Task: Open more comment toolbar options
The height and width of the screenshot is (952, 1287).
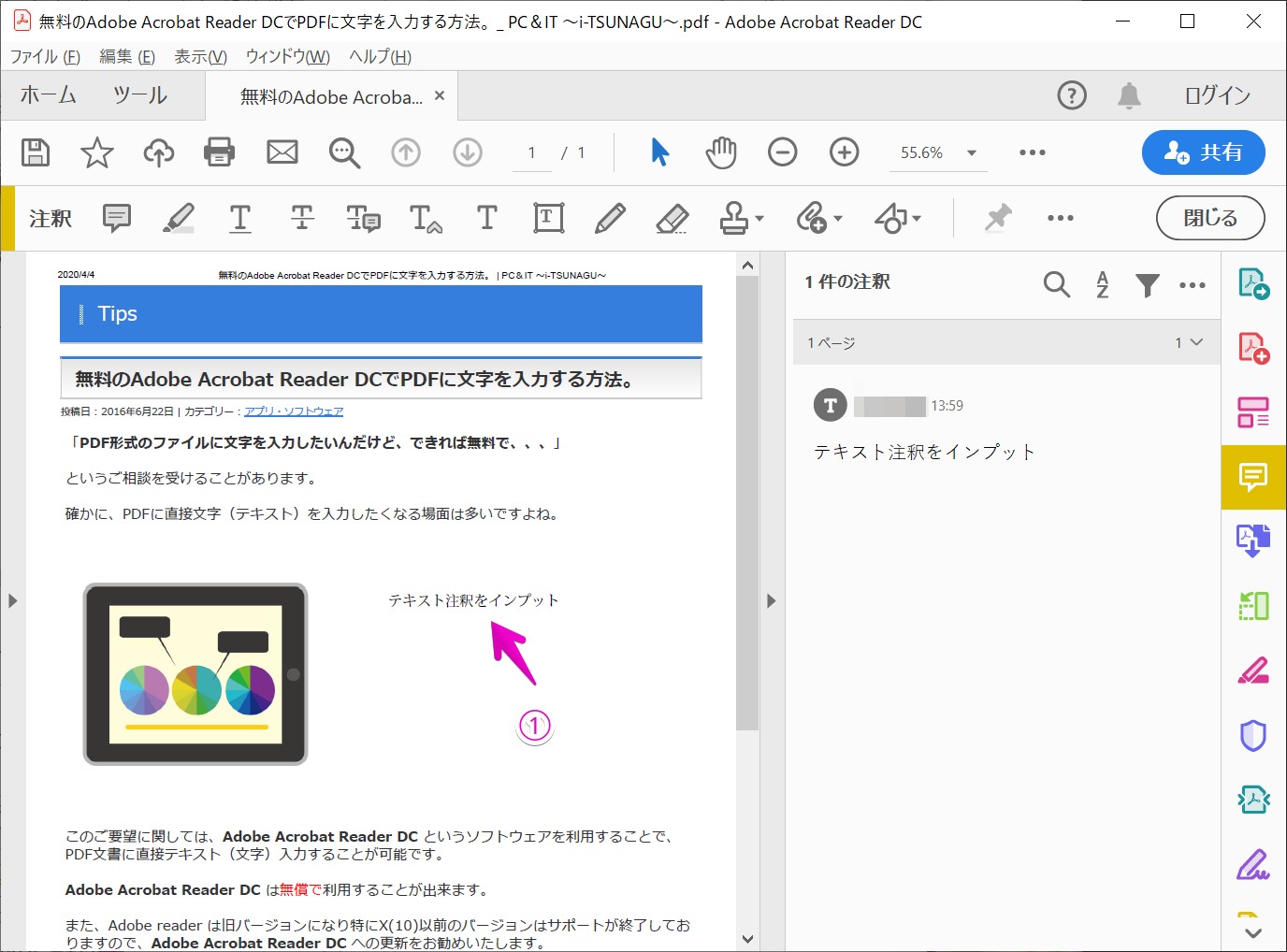Action: pyautogui.click(x=1061, y=218)
